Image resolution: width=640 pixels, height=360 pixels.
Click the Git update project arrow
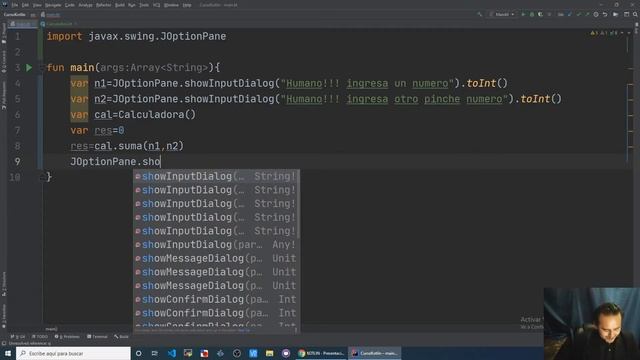[x=570, y=14]
